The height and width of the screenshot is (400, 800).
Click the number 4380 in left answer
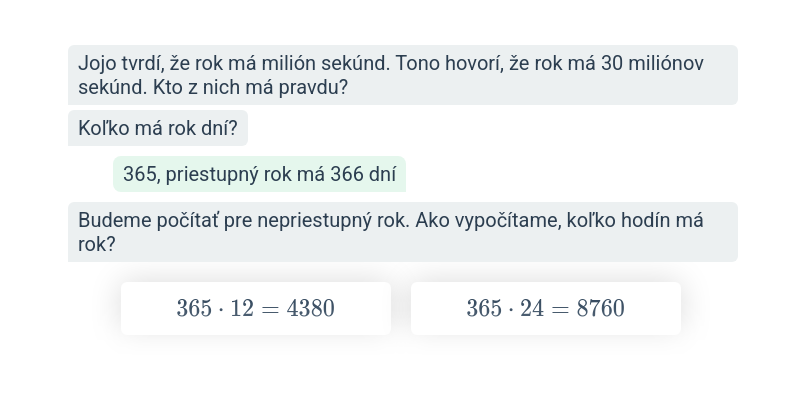310,308
